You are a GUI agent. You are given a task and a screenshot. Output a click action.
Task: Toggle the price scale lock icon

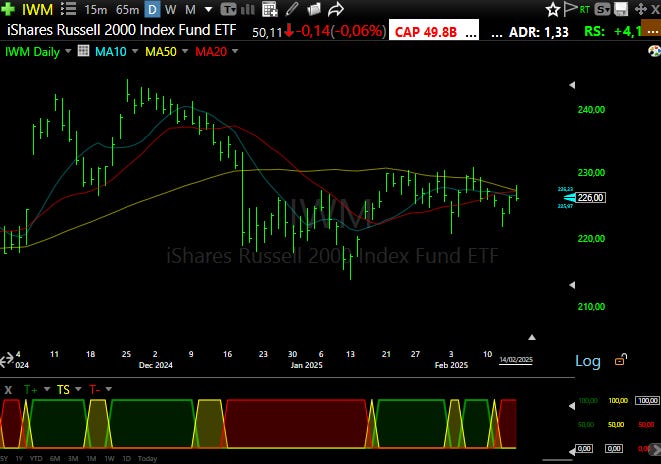coord(621,359)
